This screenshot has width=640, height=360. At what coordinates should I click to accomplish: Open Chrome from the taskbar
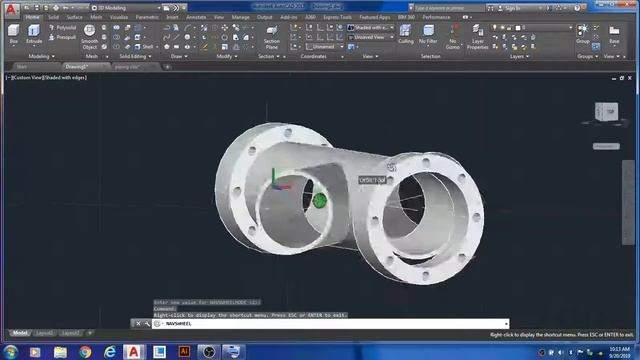point(85,352)
